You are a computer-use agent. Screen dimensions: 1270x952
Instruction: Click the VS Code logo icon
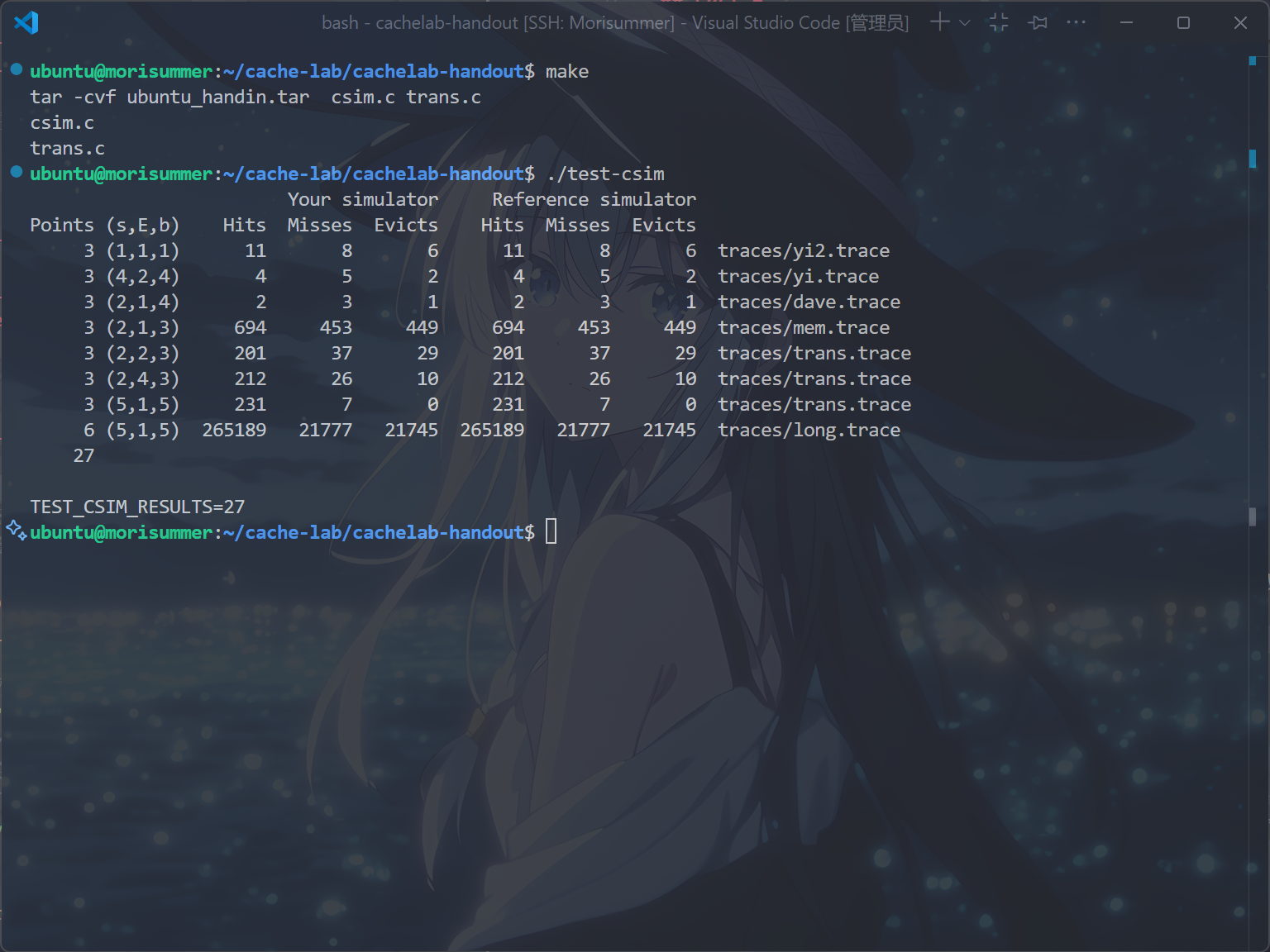(x=26, y=22)
